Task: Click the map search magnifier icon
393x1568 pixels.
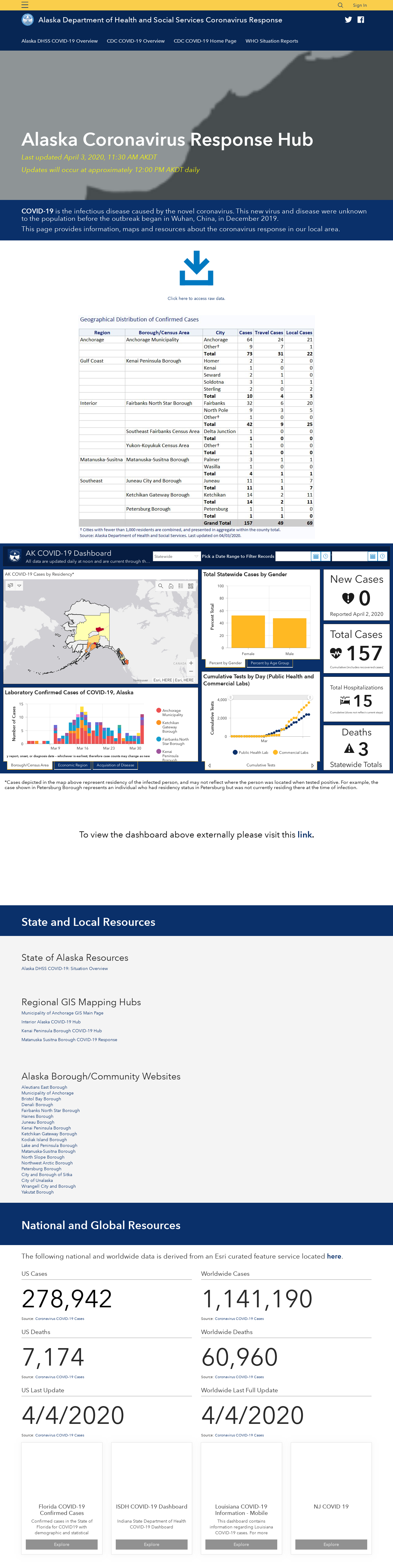Action: [x=161, y=585]
